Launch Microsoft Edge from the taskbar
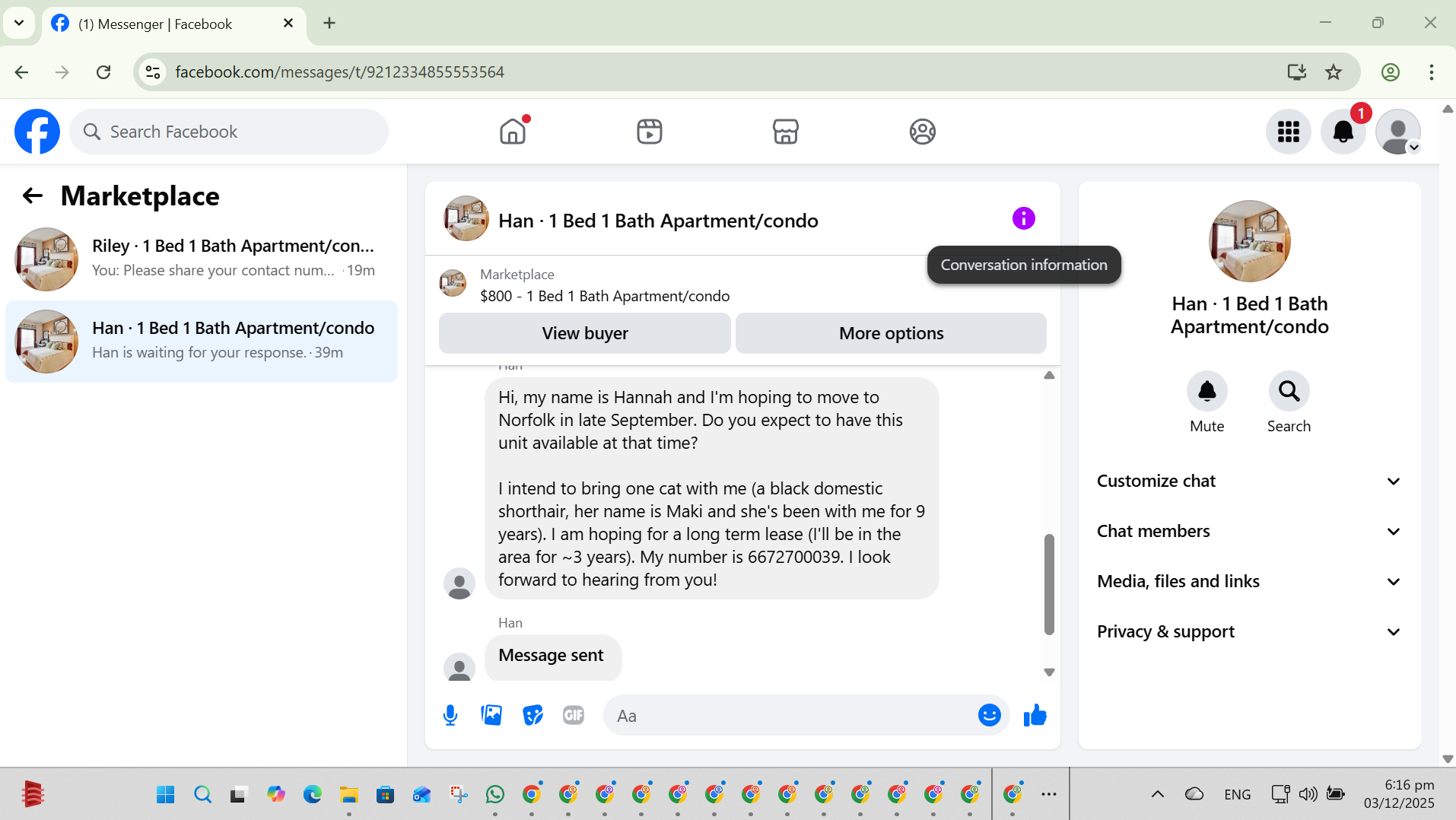1456x820 pixels. coord(313,795)
